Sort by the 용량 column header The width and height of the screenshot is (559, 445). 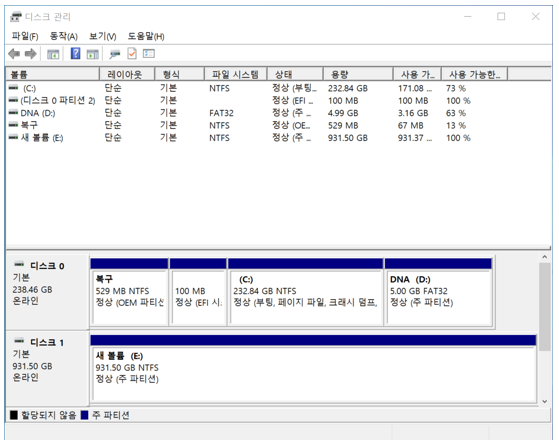358,75
